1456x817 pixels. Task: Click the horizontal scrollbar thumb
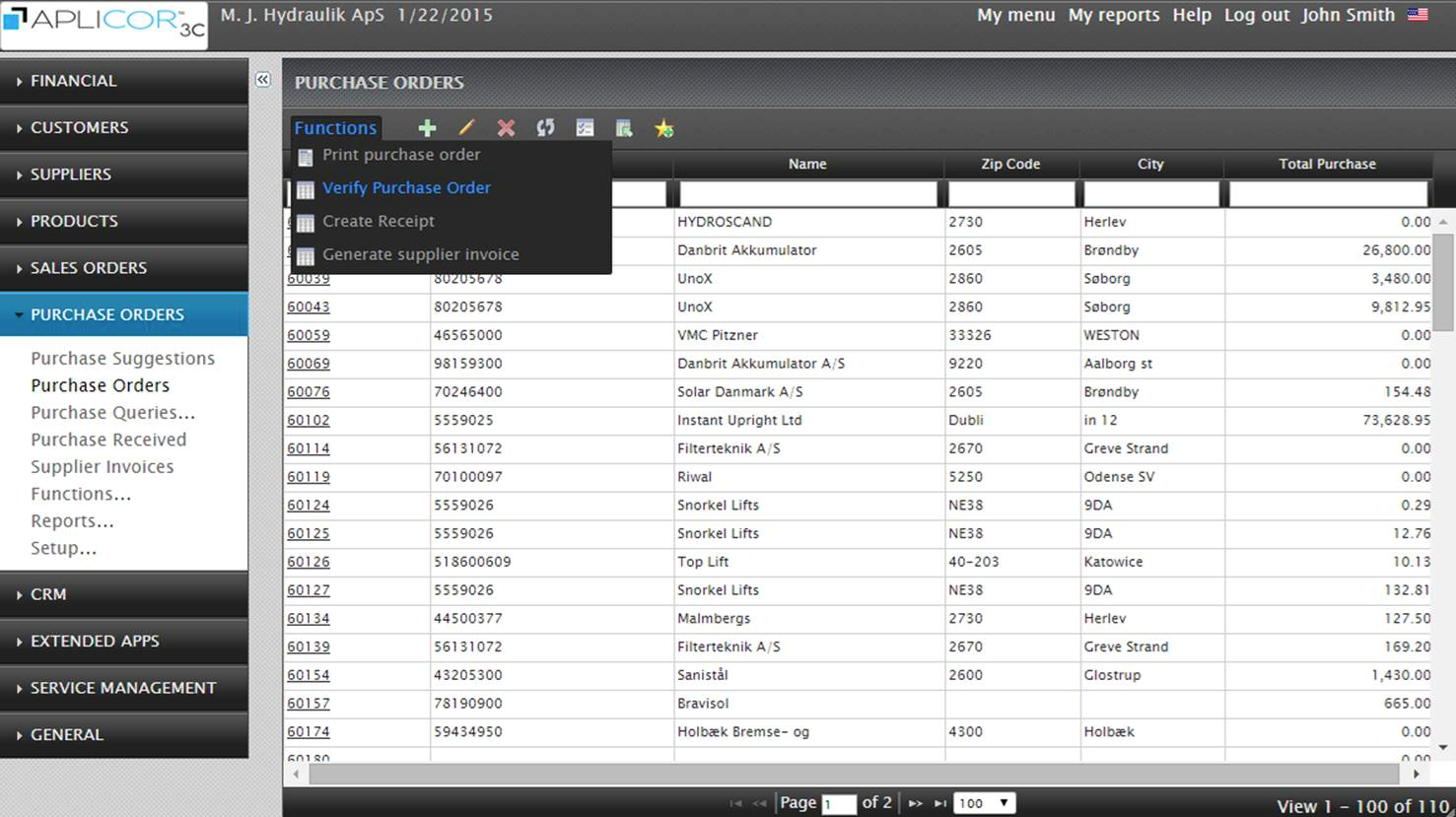tap(854, 775)
